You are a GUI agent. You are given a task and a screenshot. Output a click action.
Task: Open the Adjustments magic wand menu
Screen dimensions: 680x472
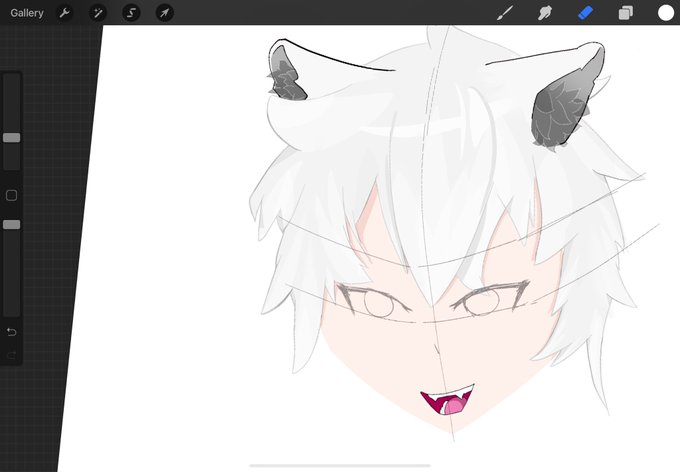tap(98, 13)
